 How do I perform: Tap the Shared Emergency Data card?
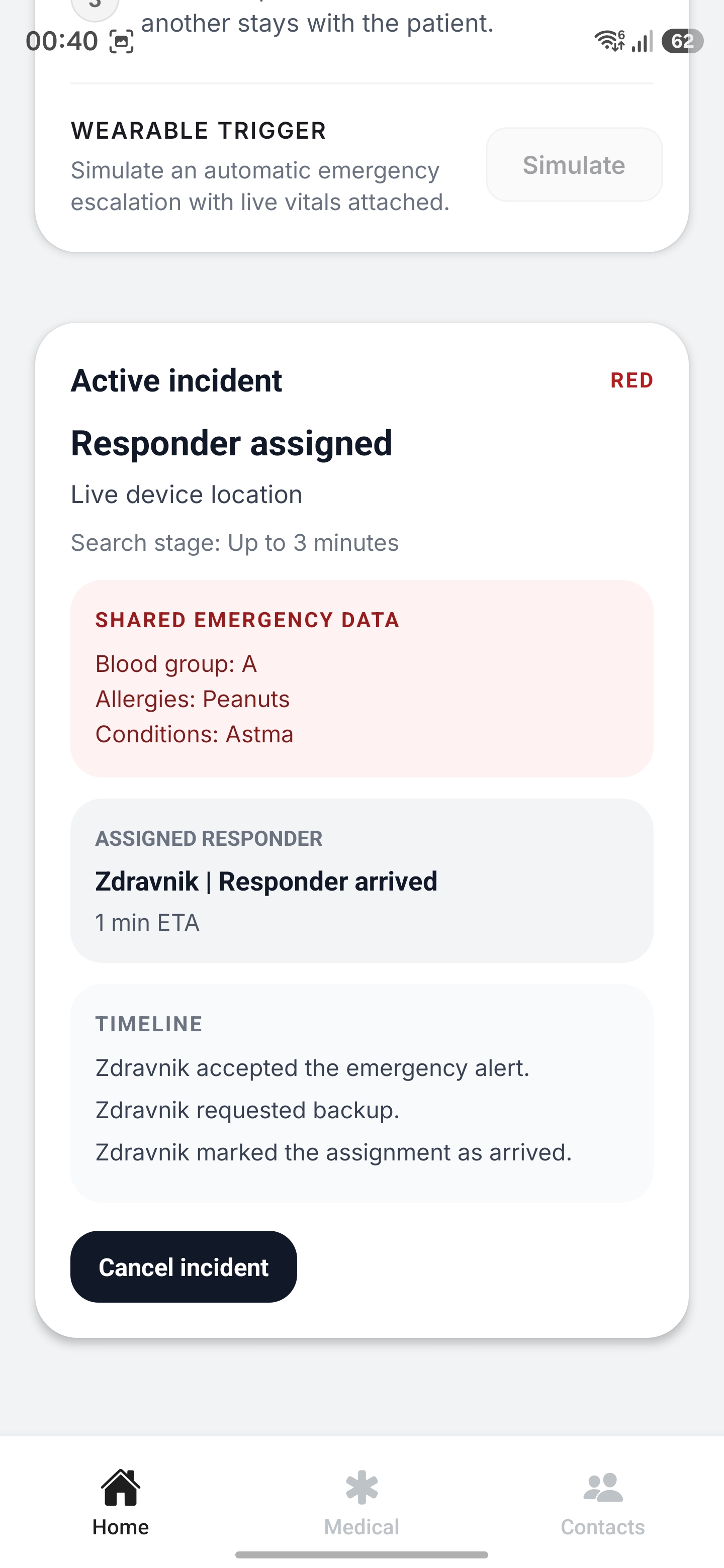pyautogui.click(x=361, y=678)
